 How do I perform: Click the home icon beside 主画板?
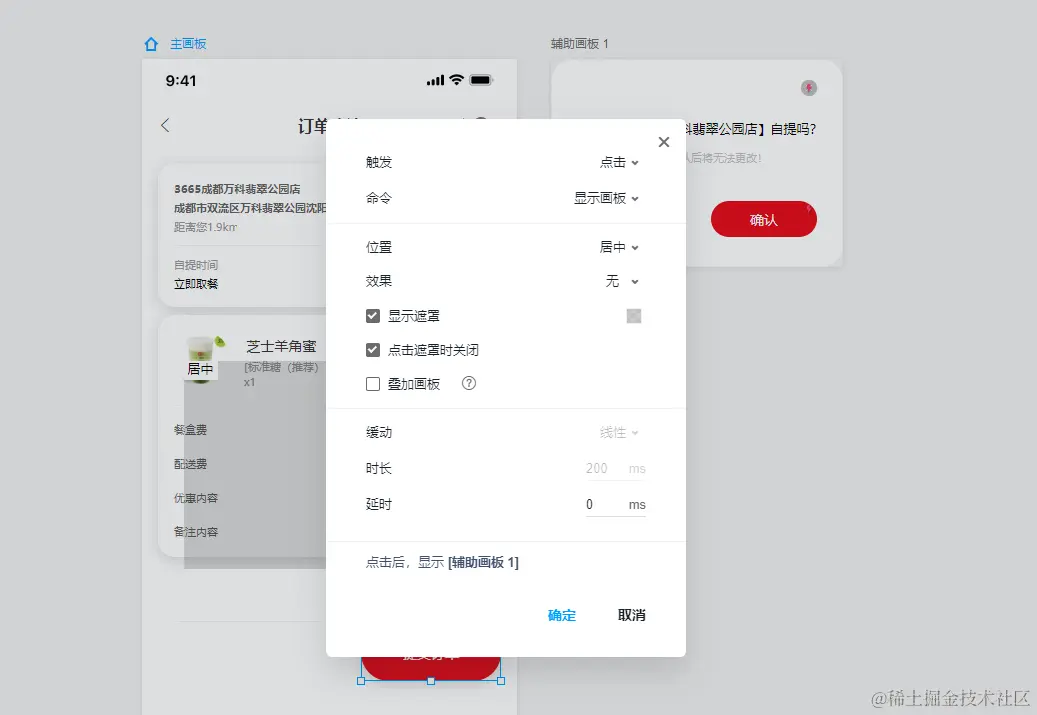(x=151, y=44)
